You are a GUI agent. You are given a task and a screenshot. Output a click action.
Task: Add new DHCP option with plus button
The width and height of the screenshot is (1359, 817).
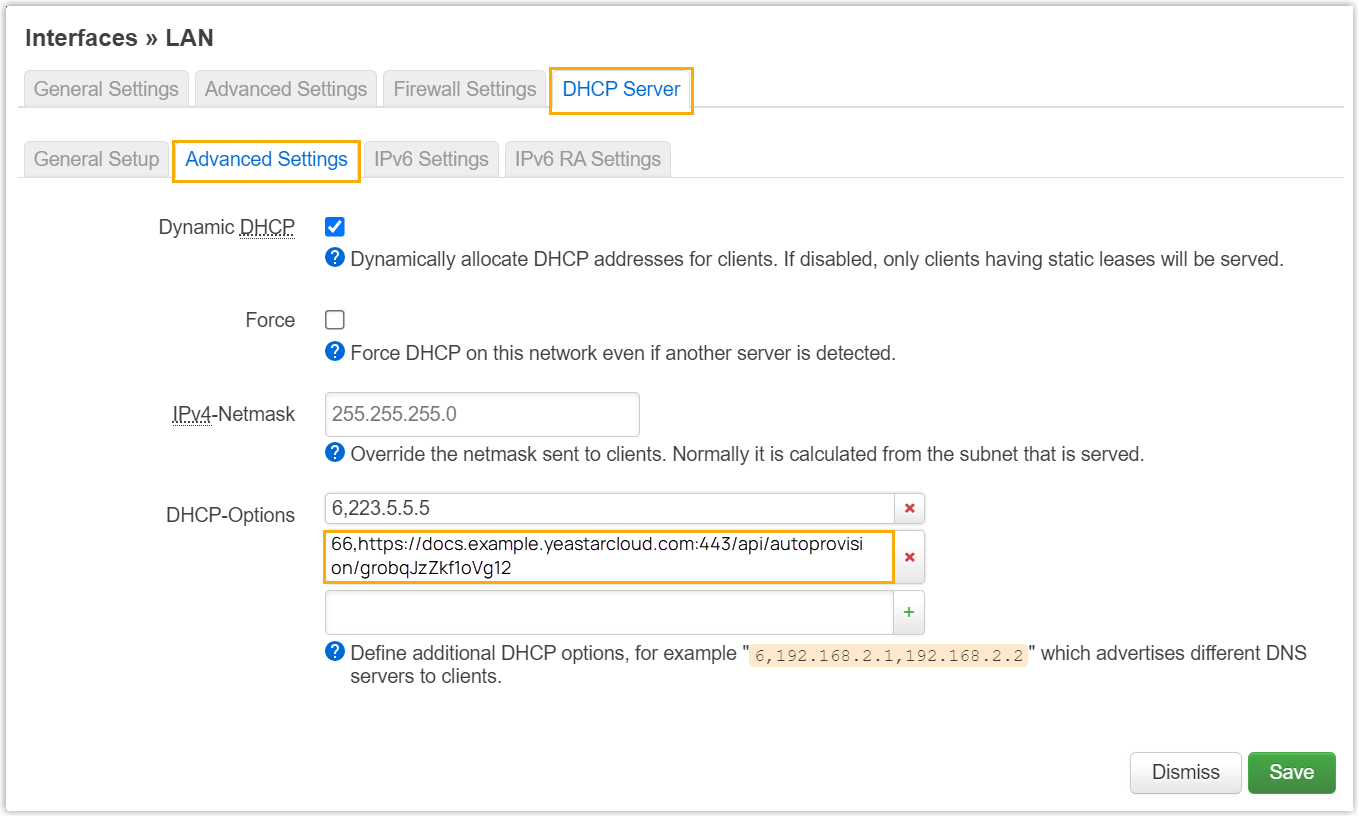tap(909, 612)
